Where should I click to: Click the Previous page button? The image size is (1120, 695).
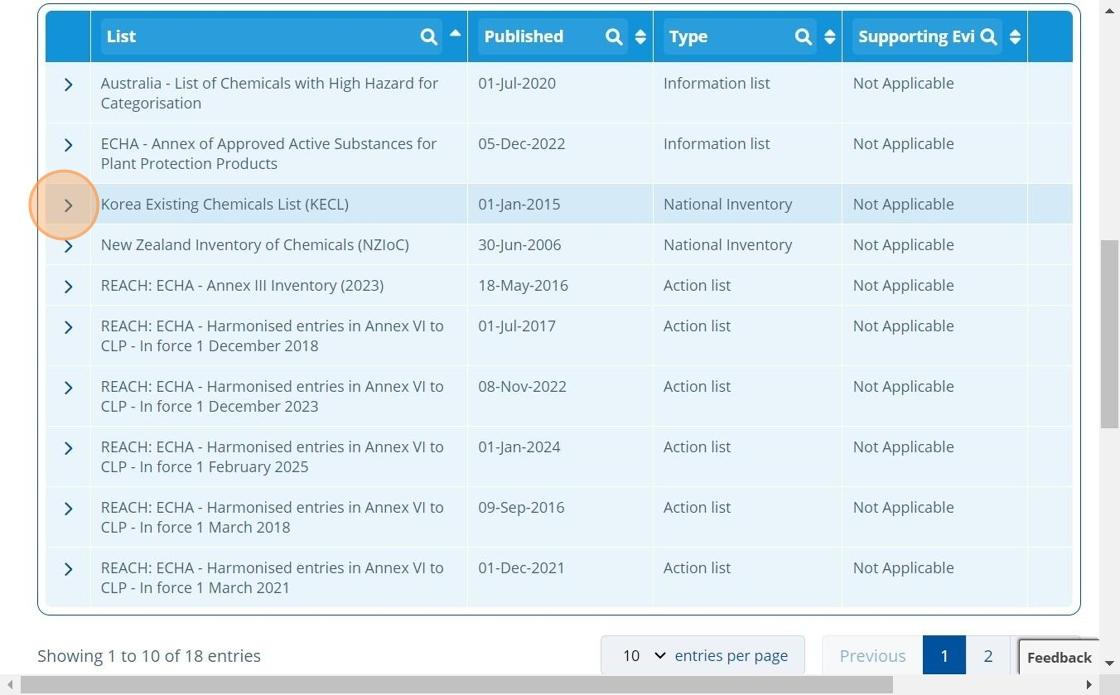[872, 656]
